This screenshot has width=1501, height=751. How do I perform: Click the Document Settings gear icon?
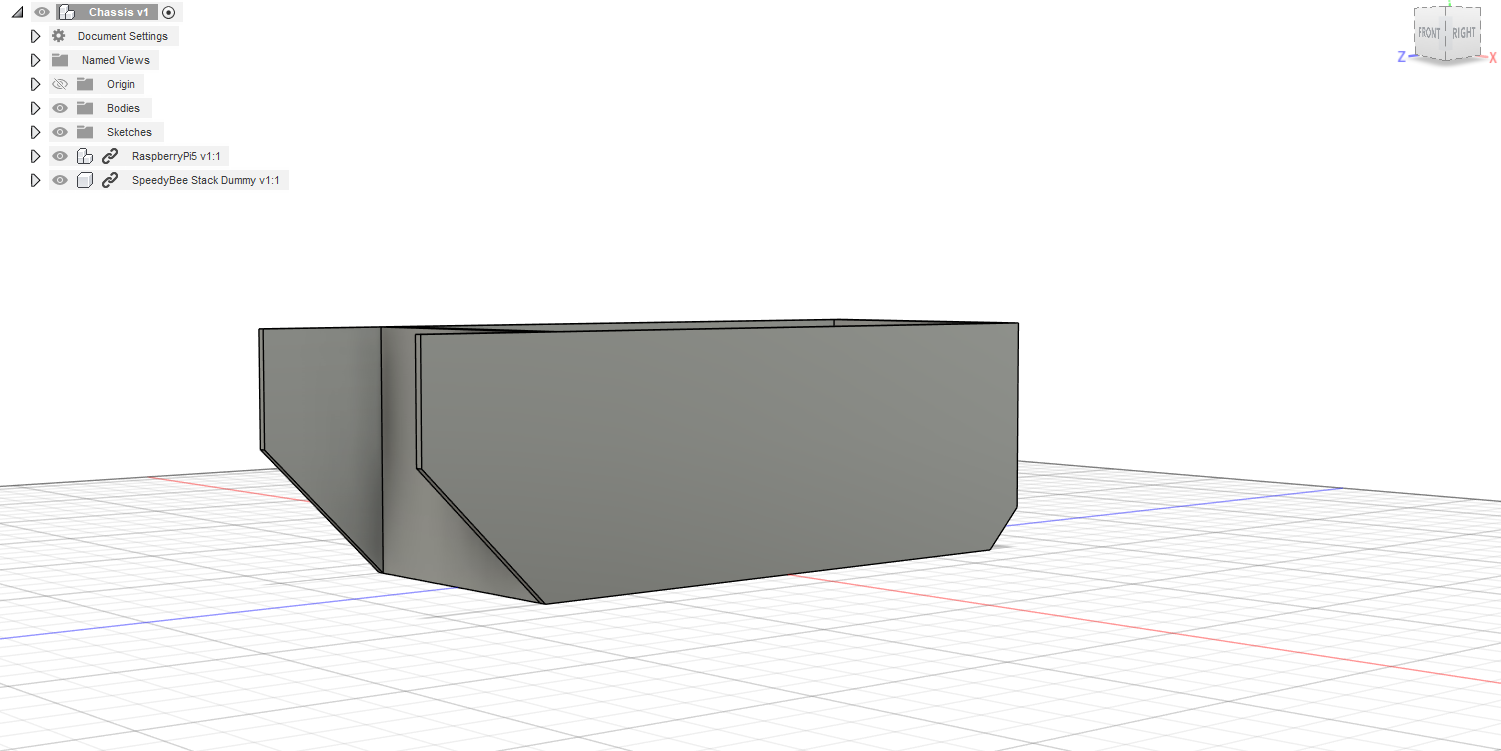coord(59,36)
